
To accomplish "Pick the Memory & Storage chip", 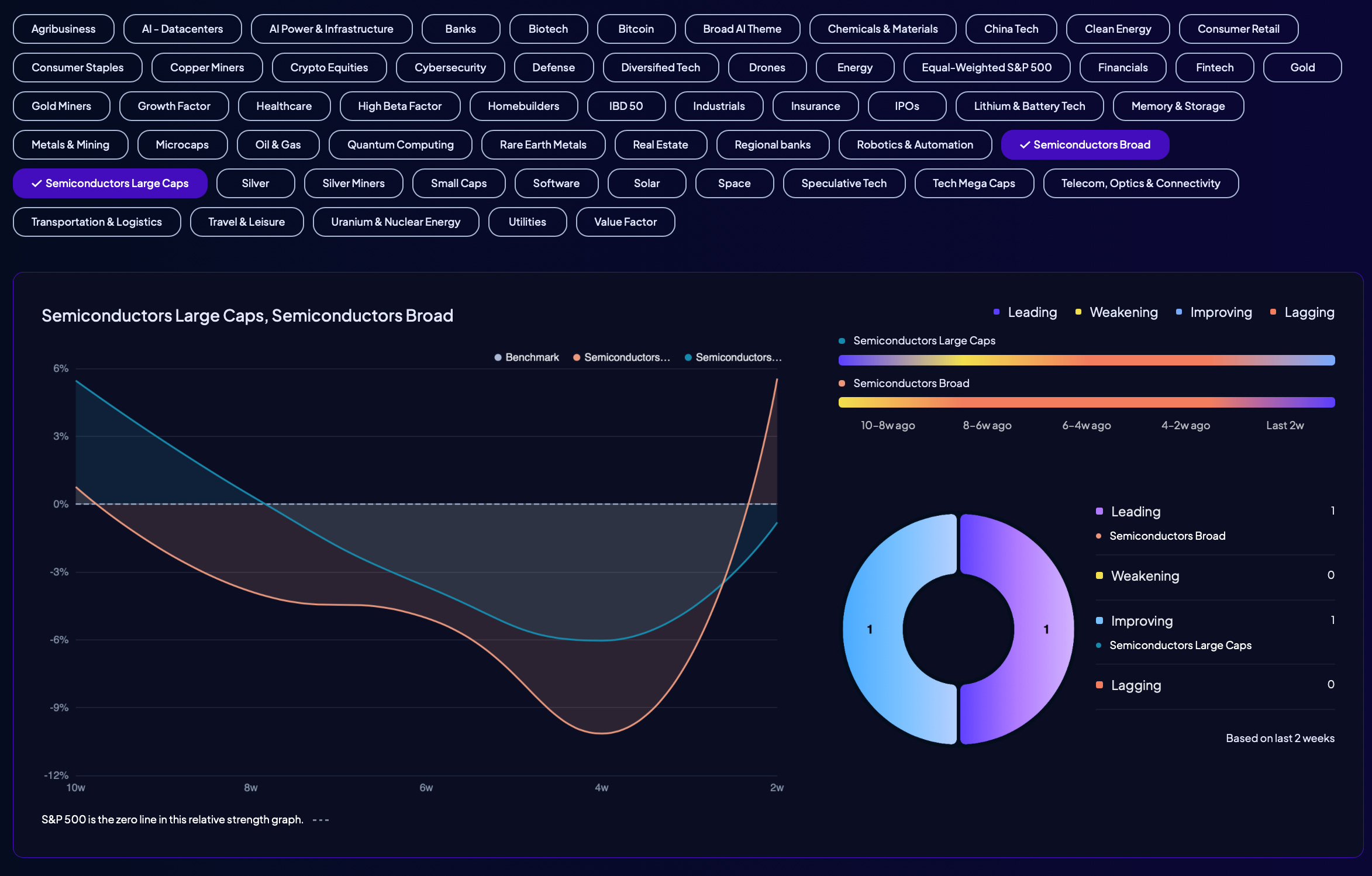I will pyautogui.click(x=1178, y=106).
